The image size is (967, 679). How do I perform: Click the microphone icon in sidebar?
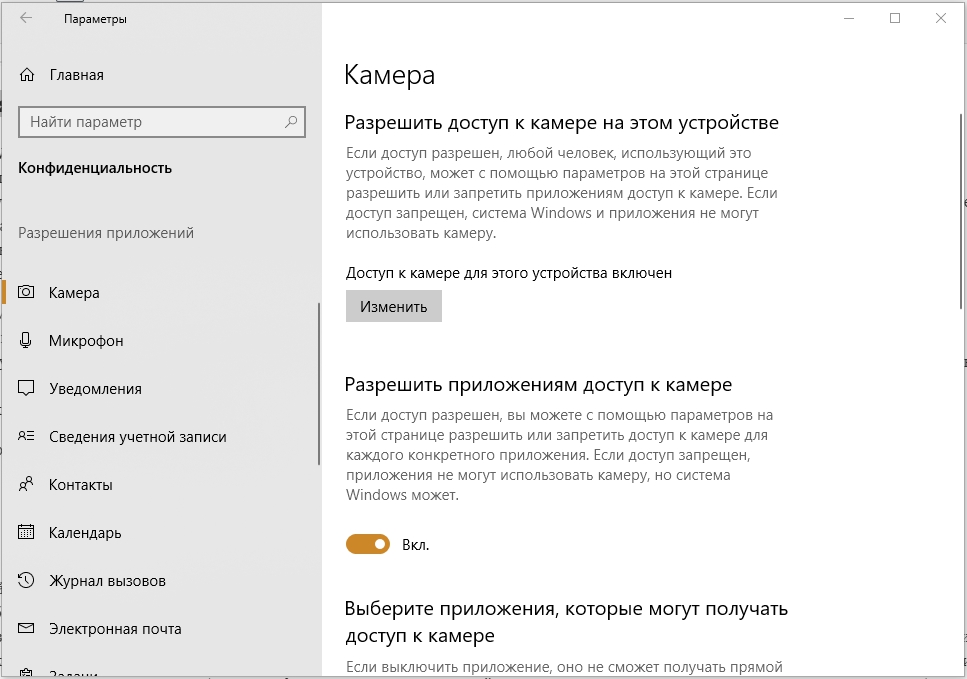pyautogui.click(x=27, y=341)
